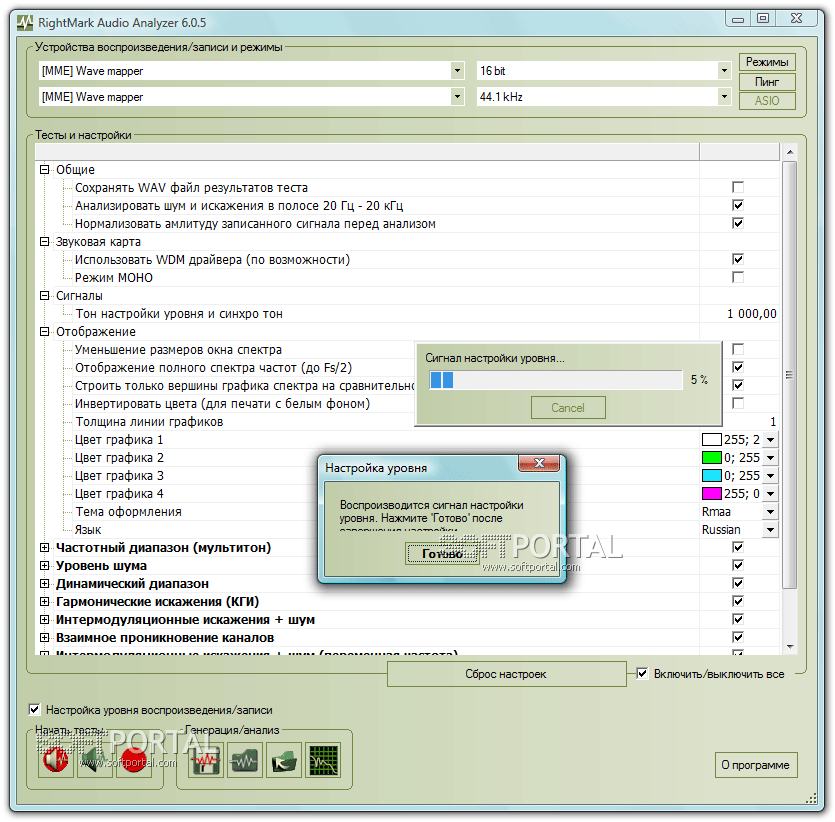Collapse the Отображение group
Image resolution: width=835 pixels, height=822 pixels.
(45, 332)
